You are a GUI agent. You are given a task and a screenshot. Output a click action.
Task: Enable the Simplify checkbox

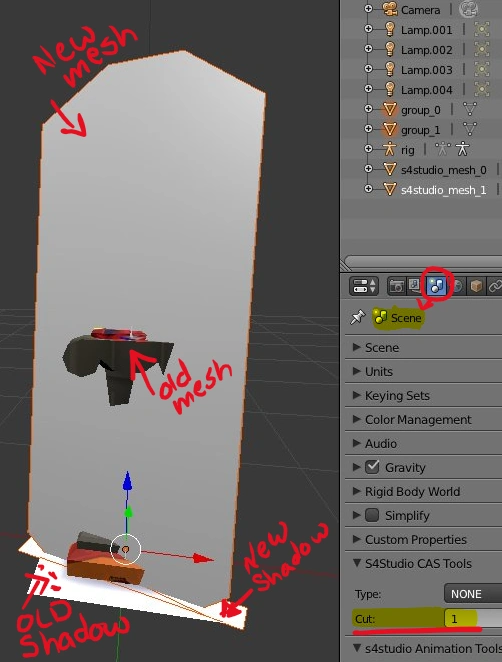(372, 515)
